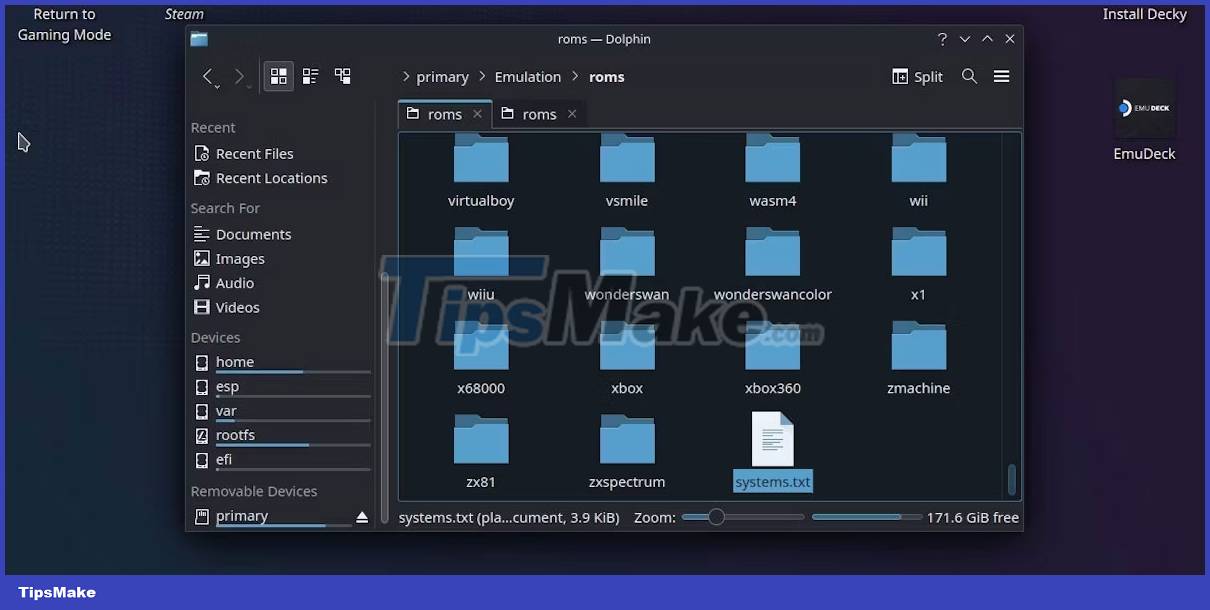The height and width of the screenshot is (610, 1210).
Task: Click the help question mark icon
Action: pyautogui.click(x=941, y=38)
